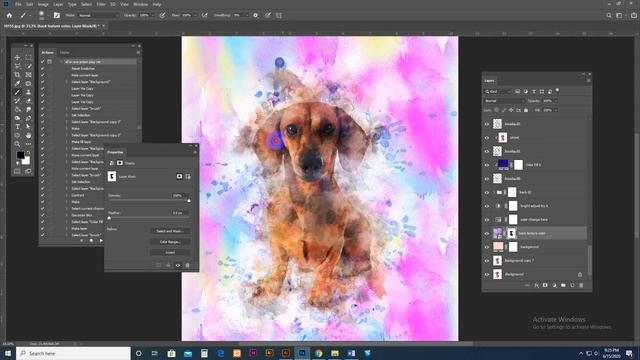Open the Kind filter dropdown
640x360 pixels.
[x=498, y=91]
